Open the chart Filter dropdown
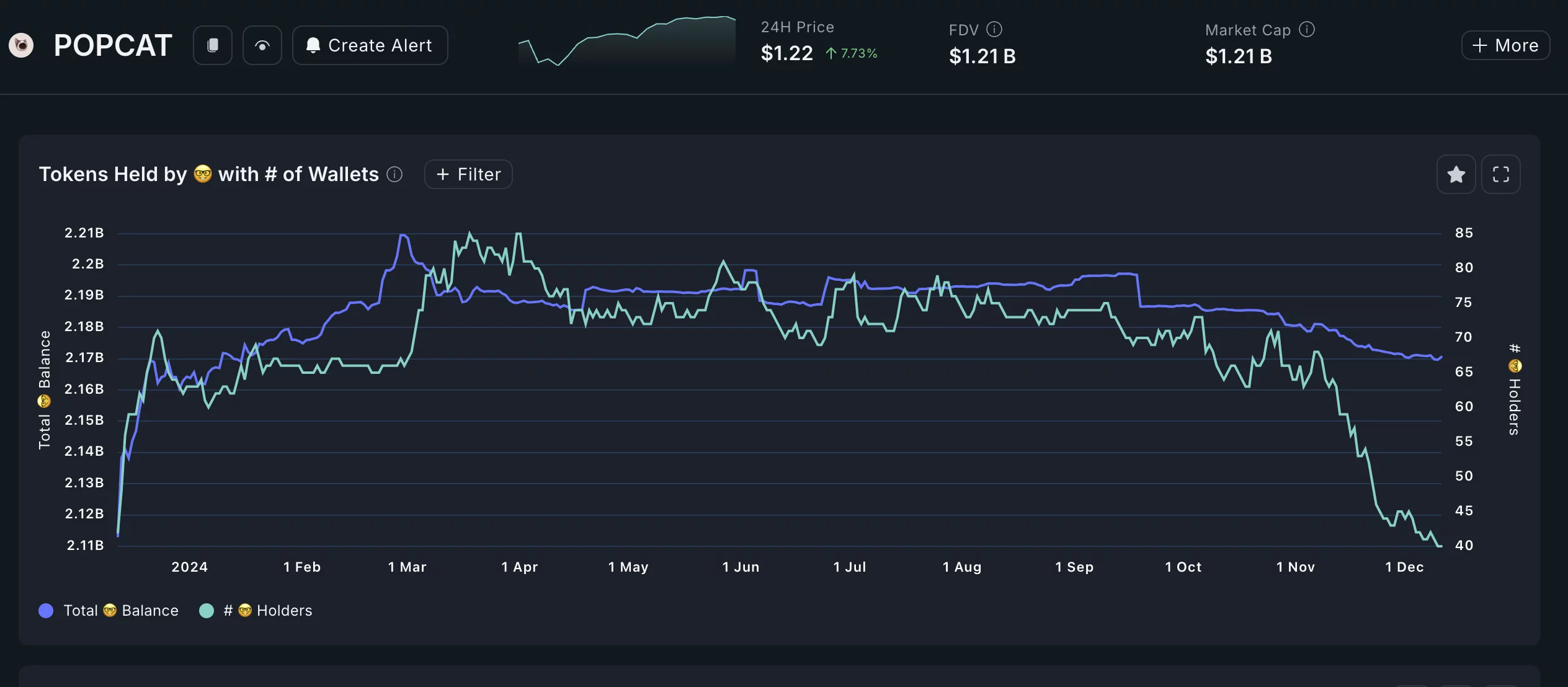The image size is (1568, 687). pos(468,174)
